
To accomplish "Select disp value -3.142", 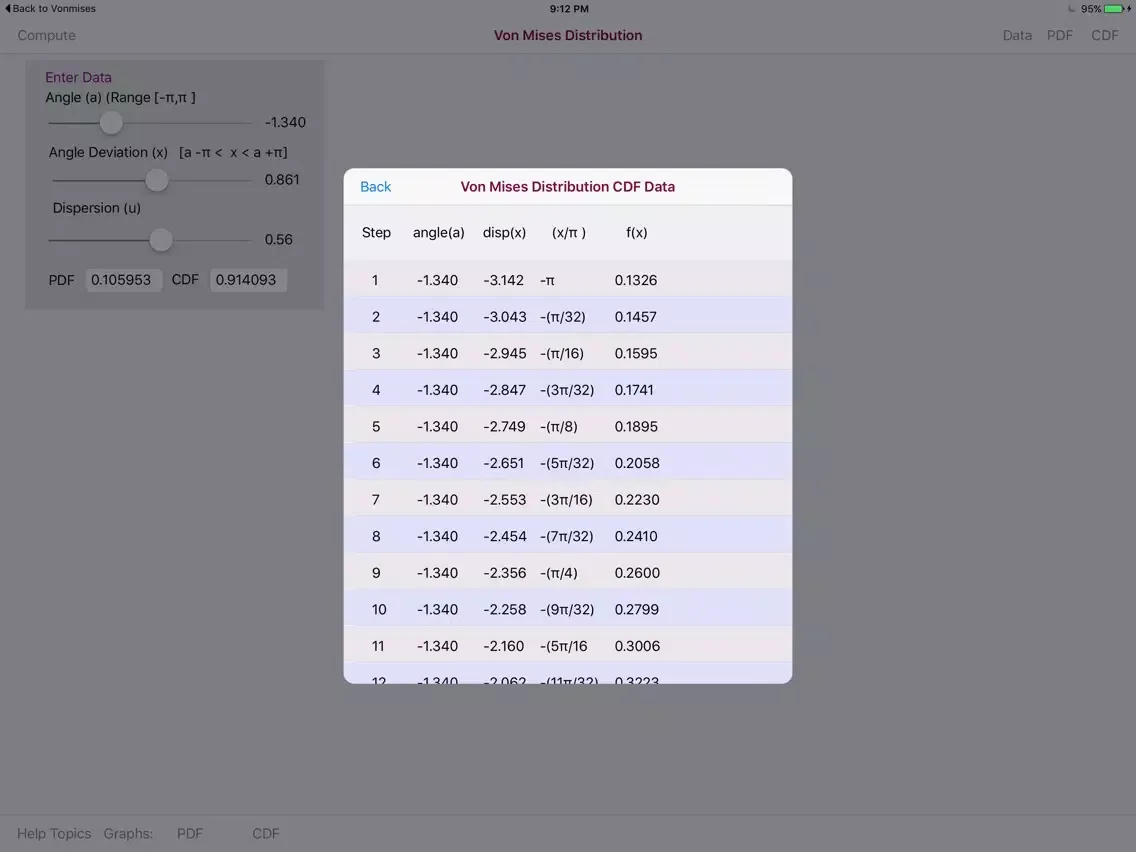I will (504, 280).
